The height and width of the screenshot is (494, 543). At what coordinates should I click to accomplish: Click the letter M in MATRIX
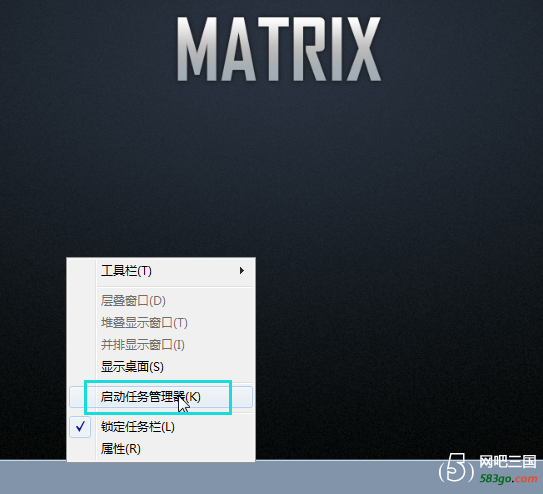pos(199,49)
